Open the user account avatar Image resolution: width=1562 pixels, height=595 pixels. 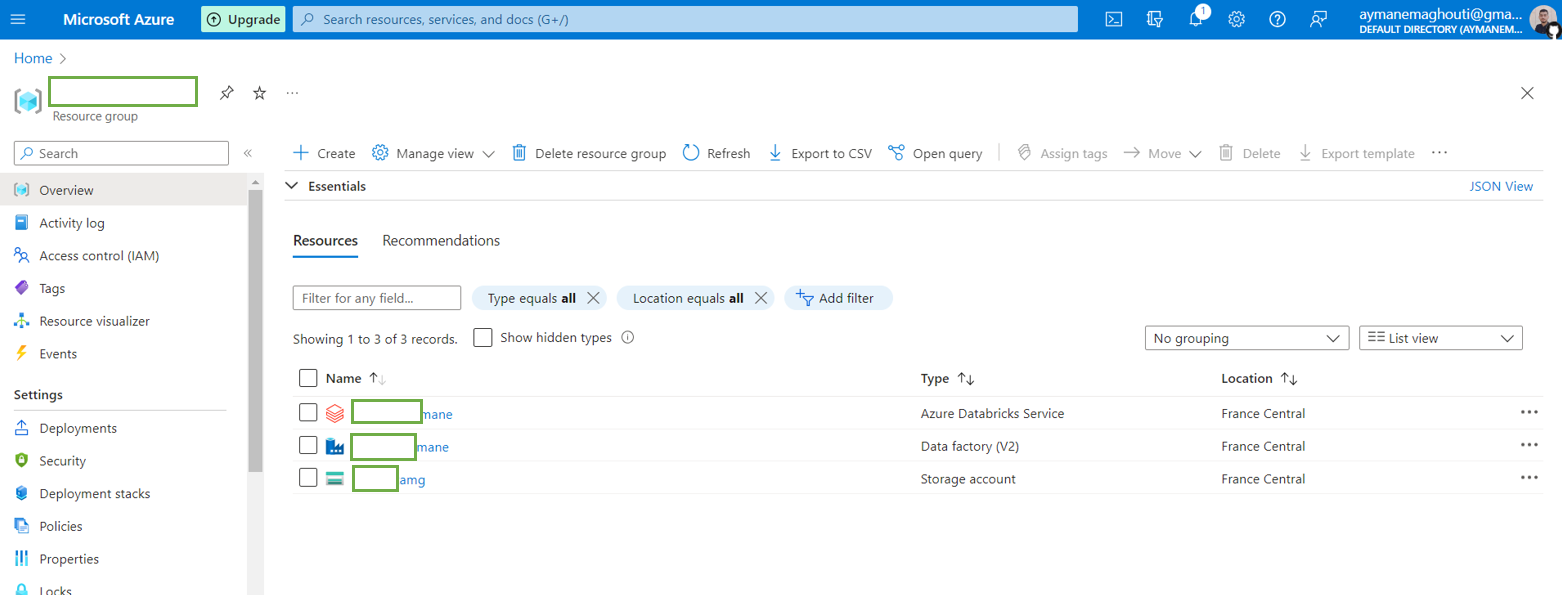(x=1542, y=19)
